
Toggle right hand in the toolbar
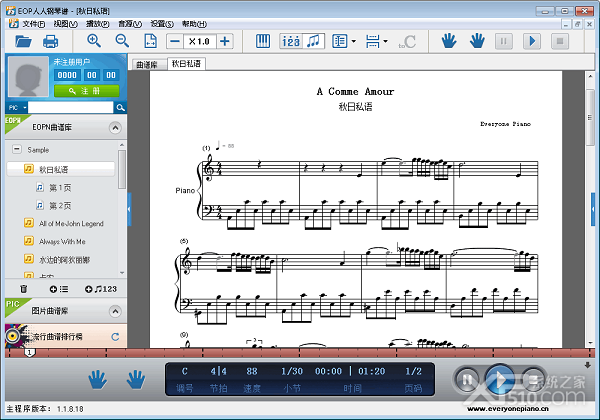pyautogui.click(x=477, y=41)
